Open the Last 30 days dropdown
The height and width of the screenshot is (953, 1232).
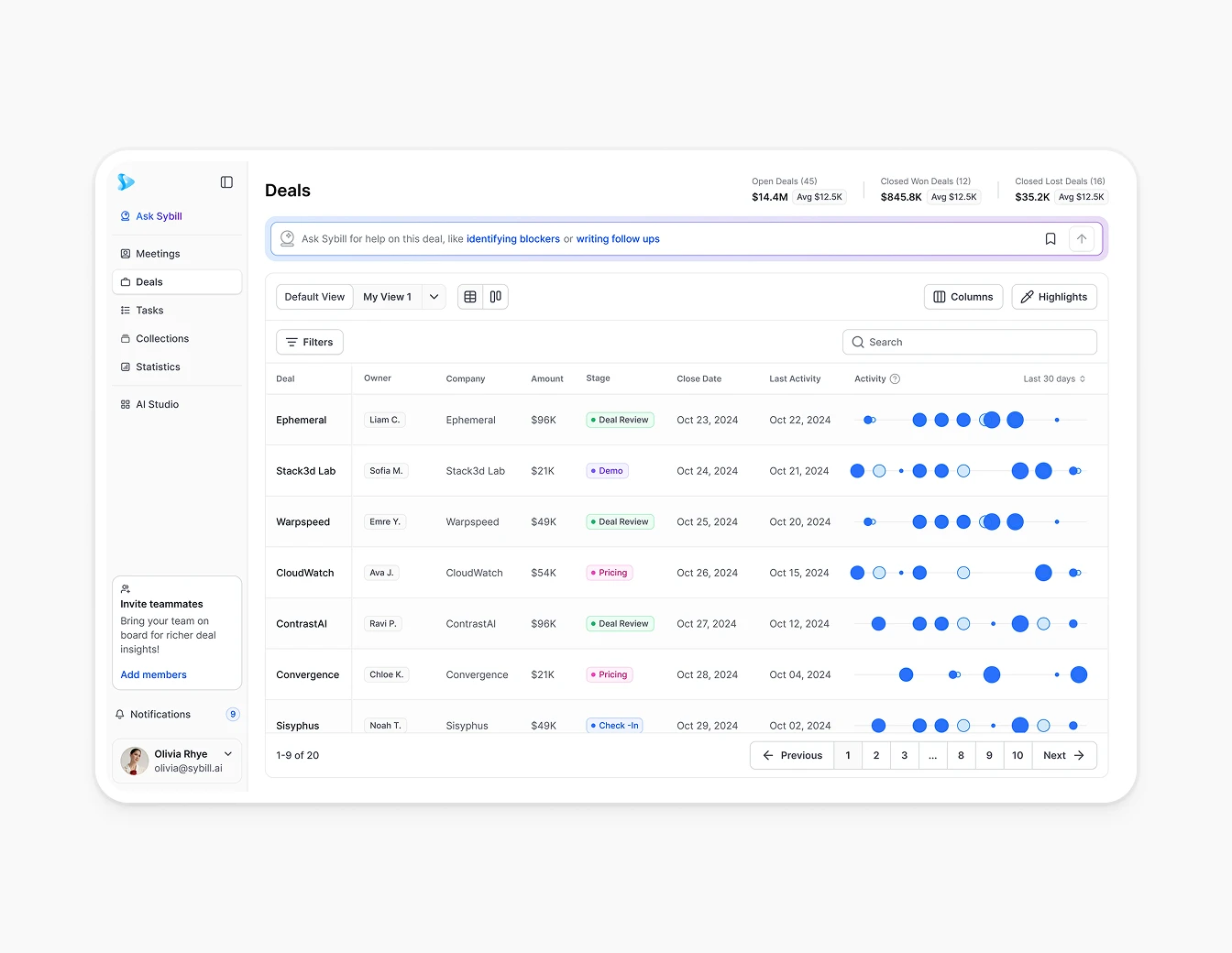pyautogui.click(x=1054, y=379)
